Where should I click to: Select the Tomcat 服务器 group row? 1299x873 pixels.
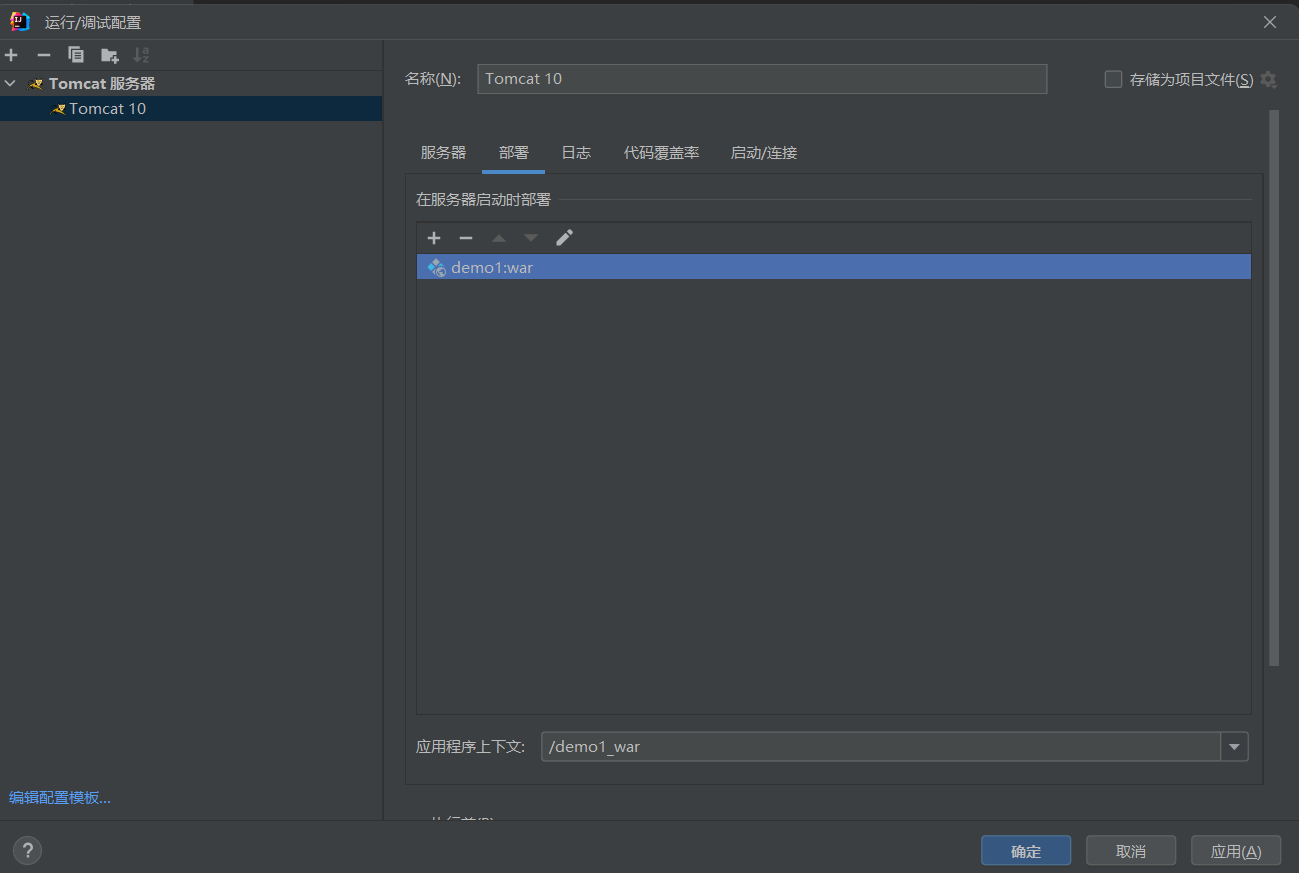coord(191,84)
